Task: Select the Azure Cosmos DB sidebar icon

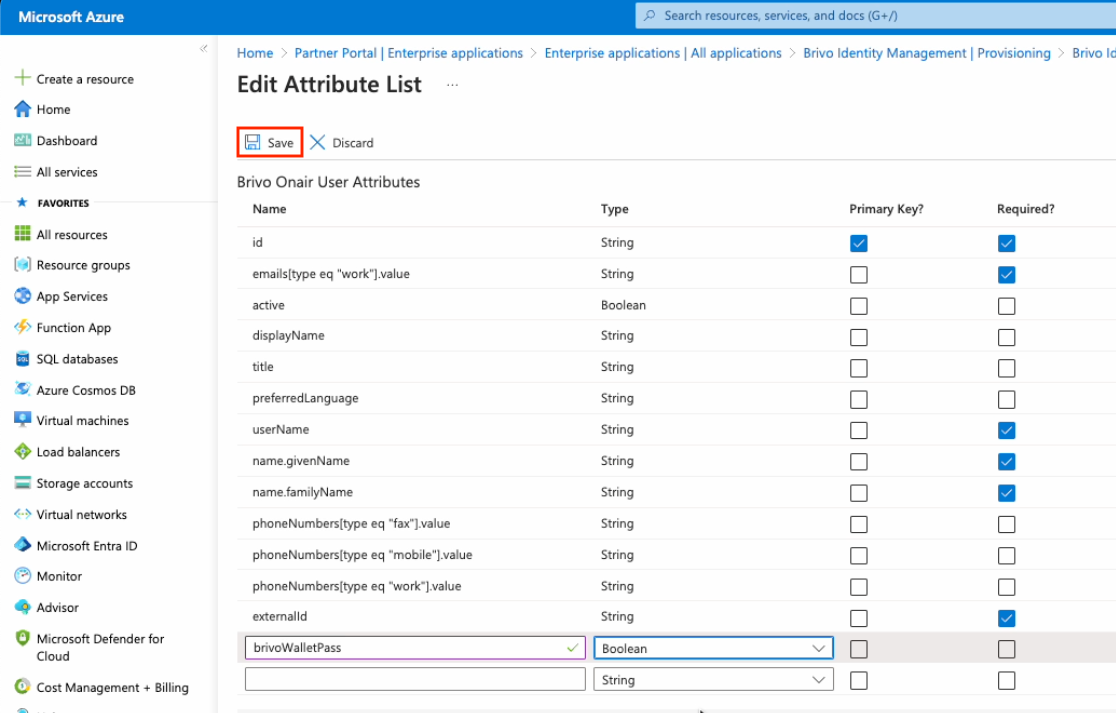Action: tap(22, 389)
